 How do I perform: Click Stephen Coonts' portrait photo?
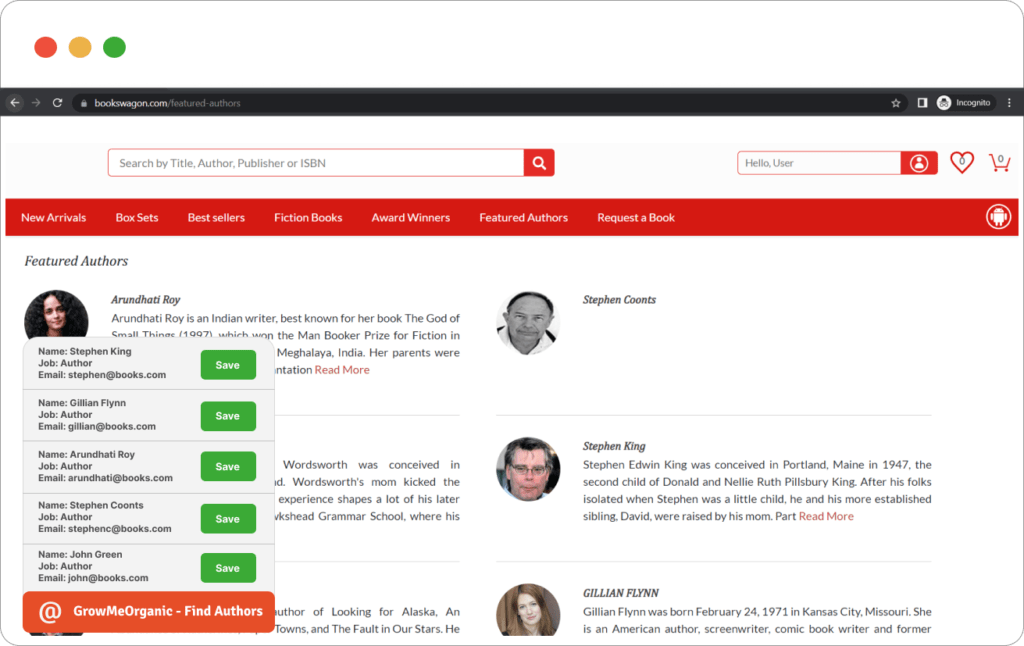pyautogui.click(x=528, y=323)
